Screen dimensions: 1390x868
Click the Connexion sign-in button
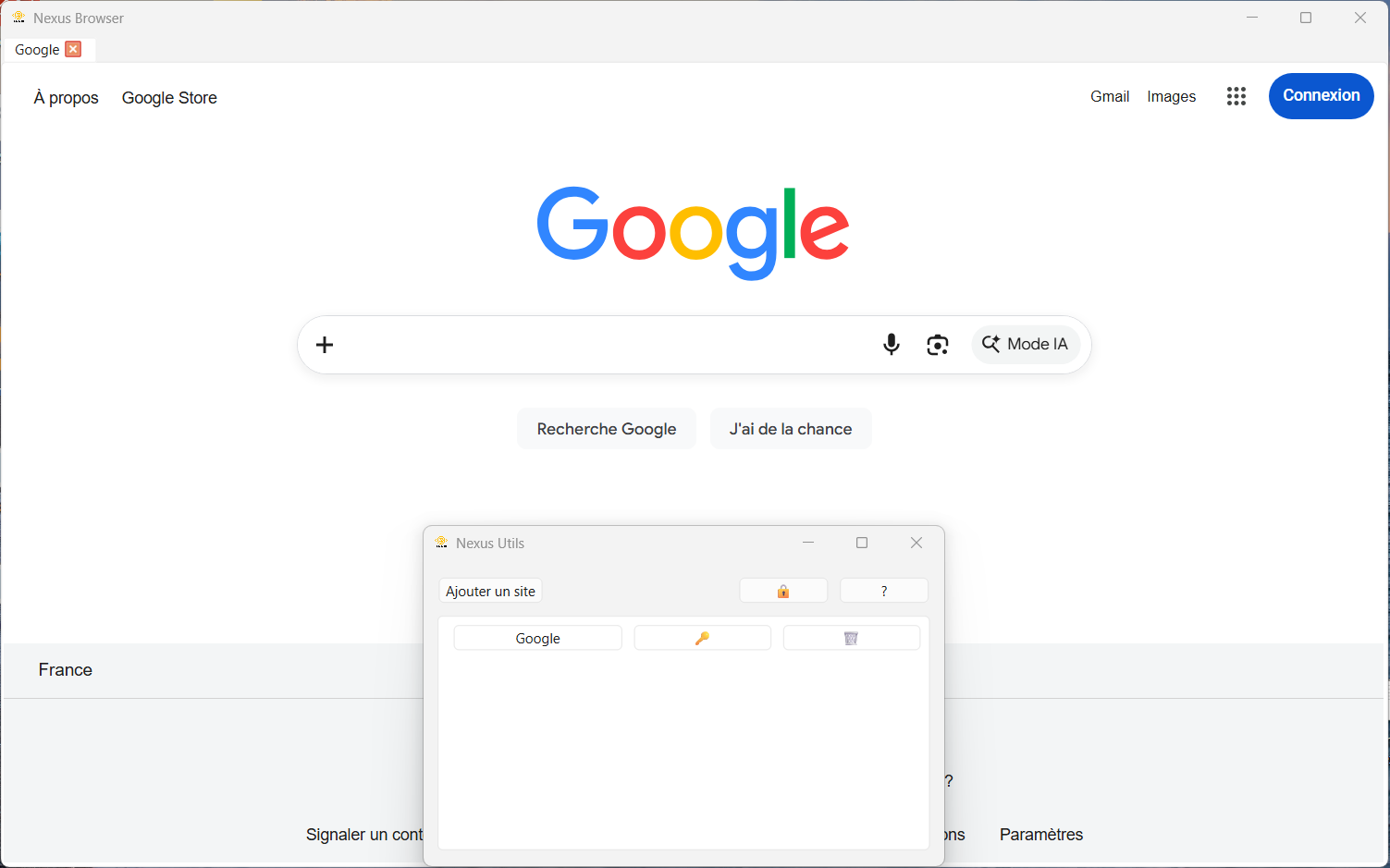coord(1322,96)
